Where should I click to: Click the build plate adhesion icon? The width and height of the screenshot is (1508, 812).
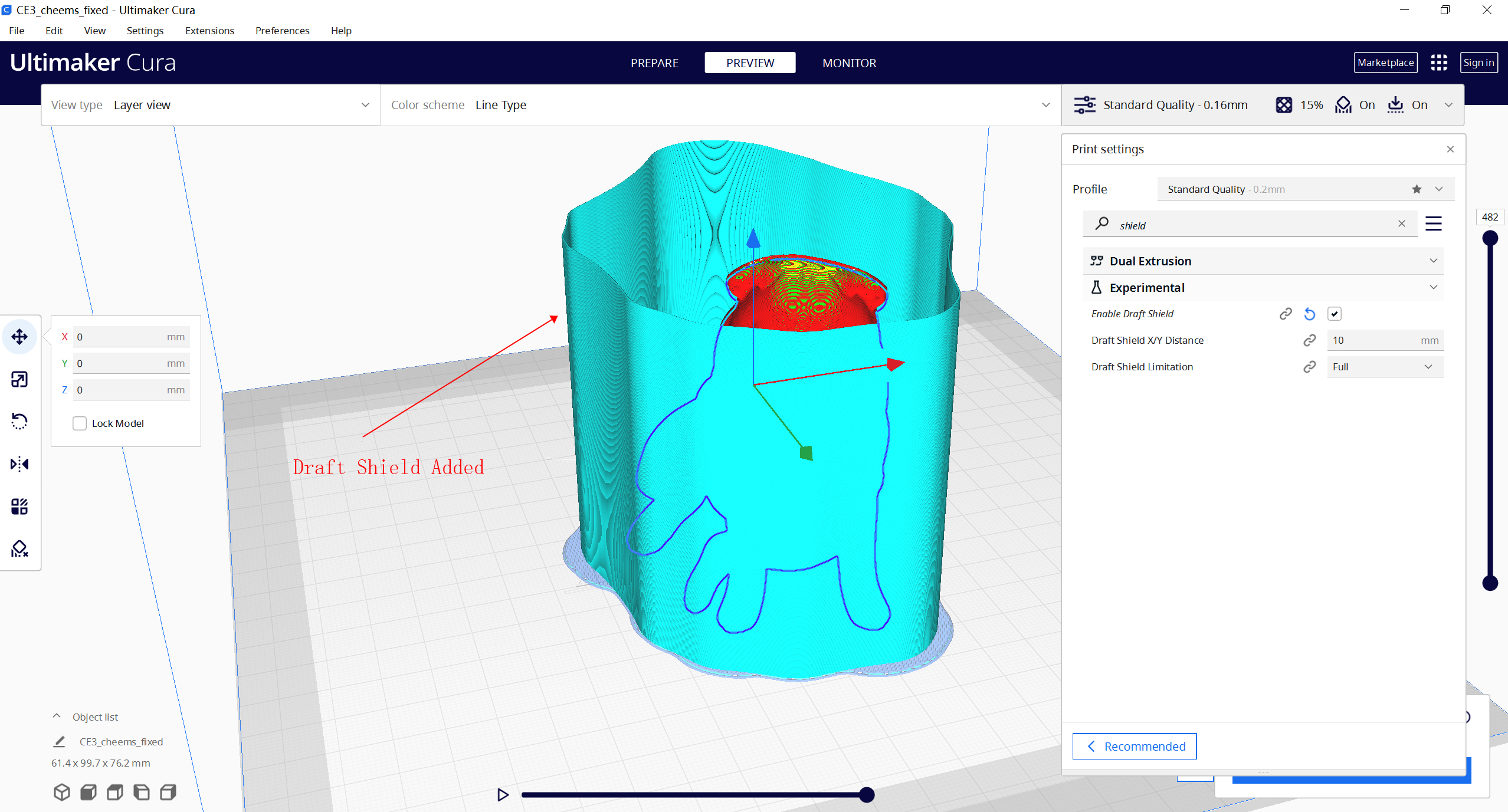pos(1395,105)
